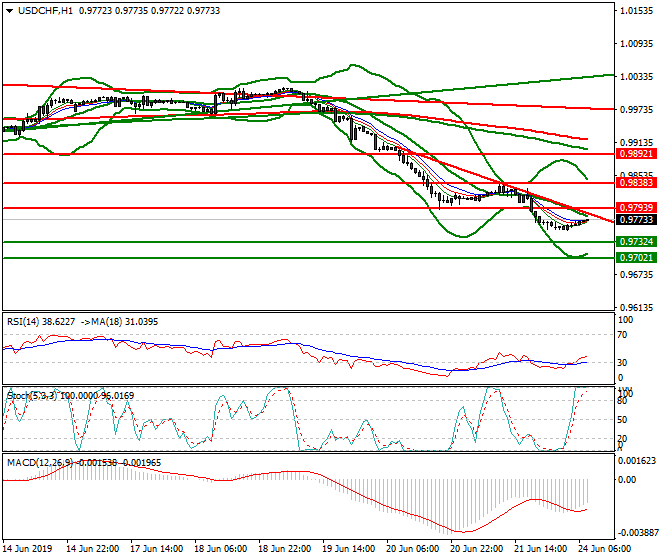Click RSI scale value 30
The width and height of the screenshot is (660, 560).
[x=622, y=363]
